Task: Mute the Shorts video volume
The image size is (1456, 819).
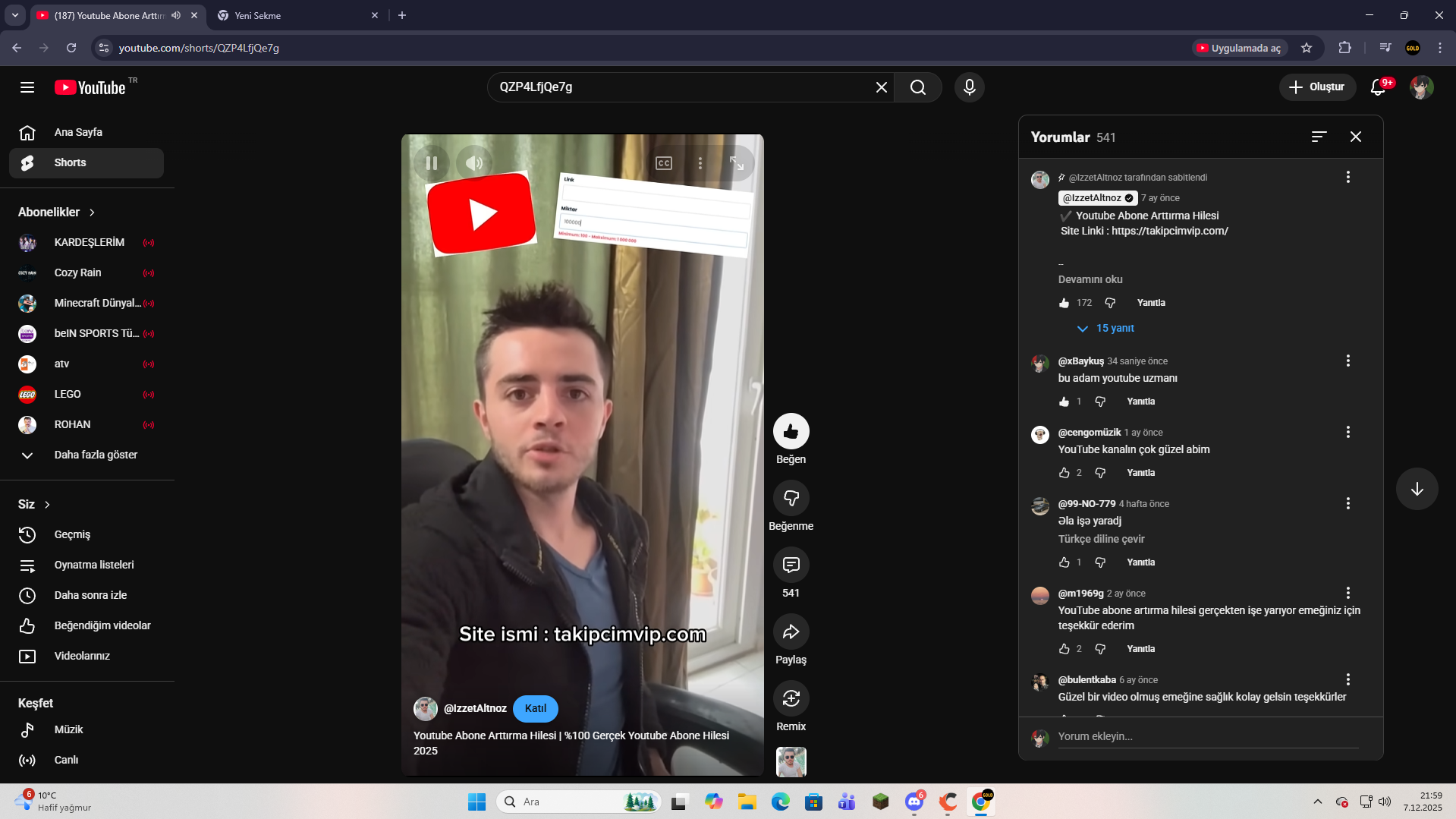Action: point(474,163)
